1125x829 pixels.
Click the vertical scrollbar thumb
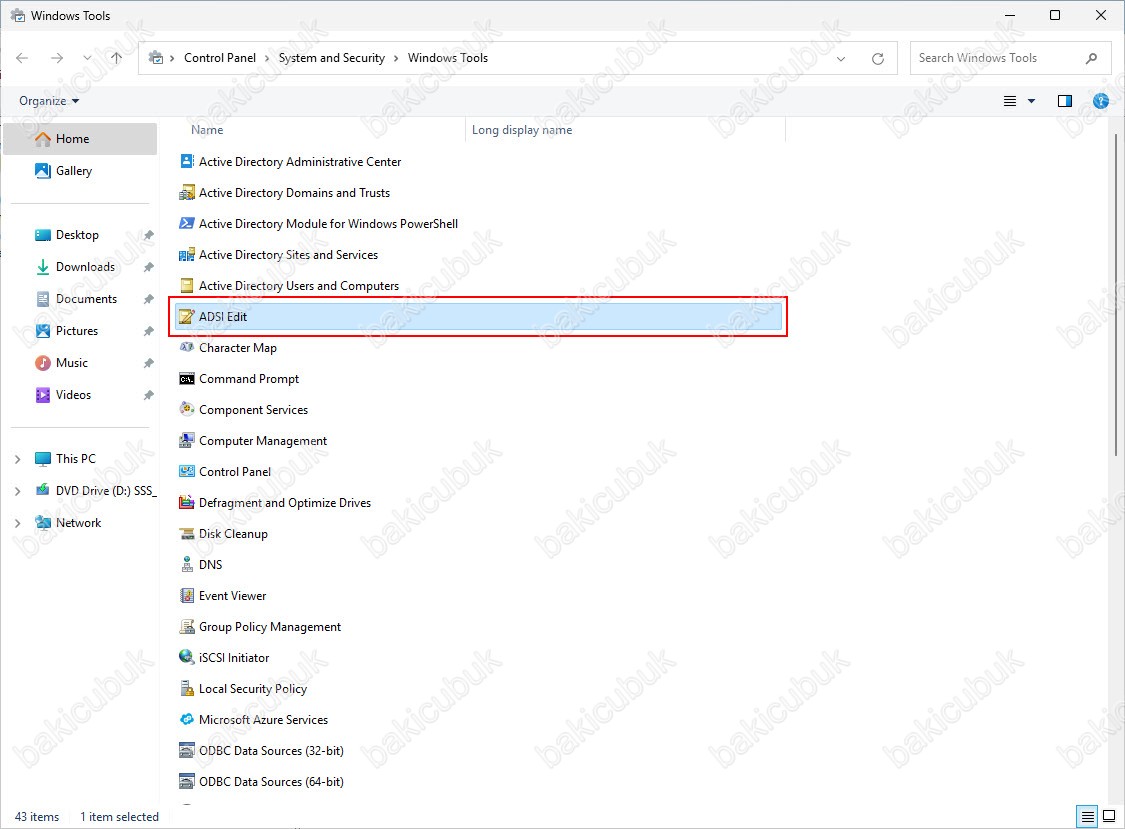pyautogui.click(x=1116, y=294)
